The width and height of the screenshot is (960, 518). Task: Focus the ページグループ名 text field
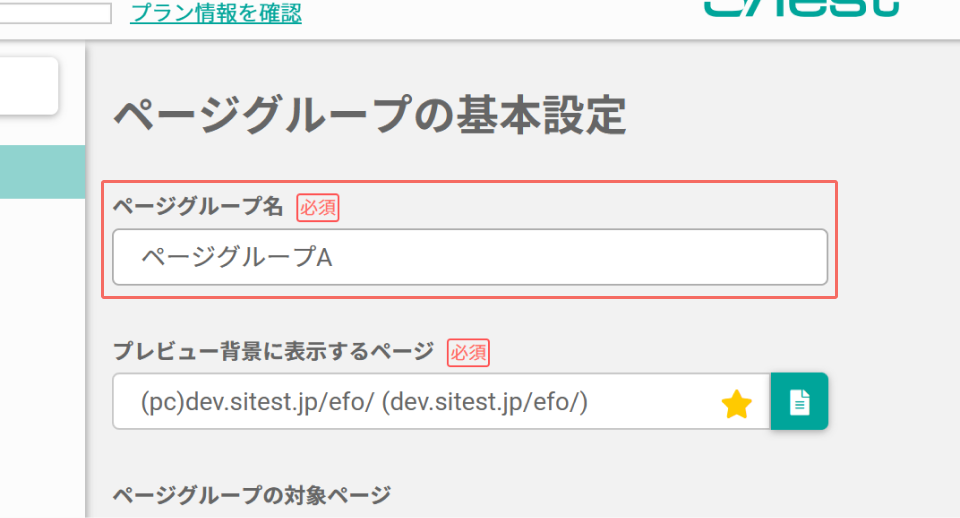click(x=470, y=257)
